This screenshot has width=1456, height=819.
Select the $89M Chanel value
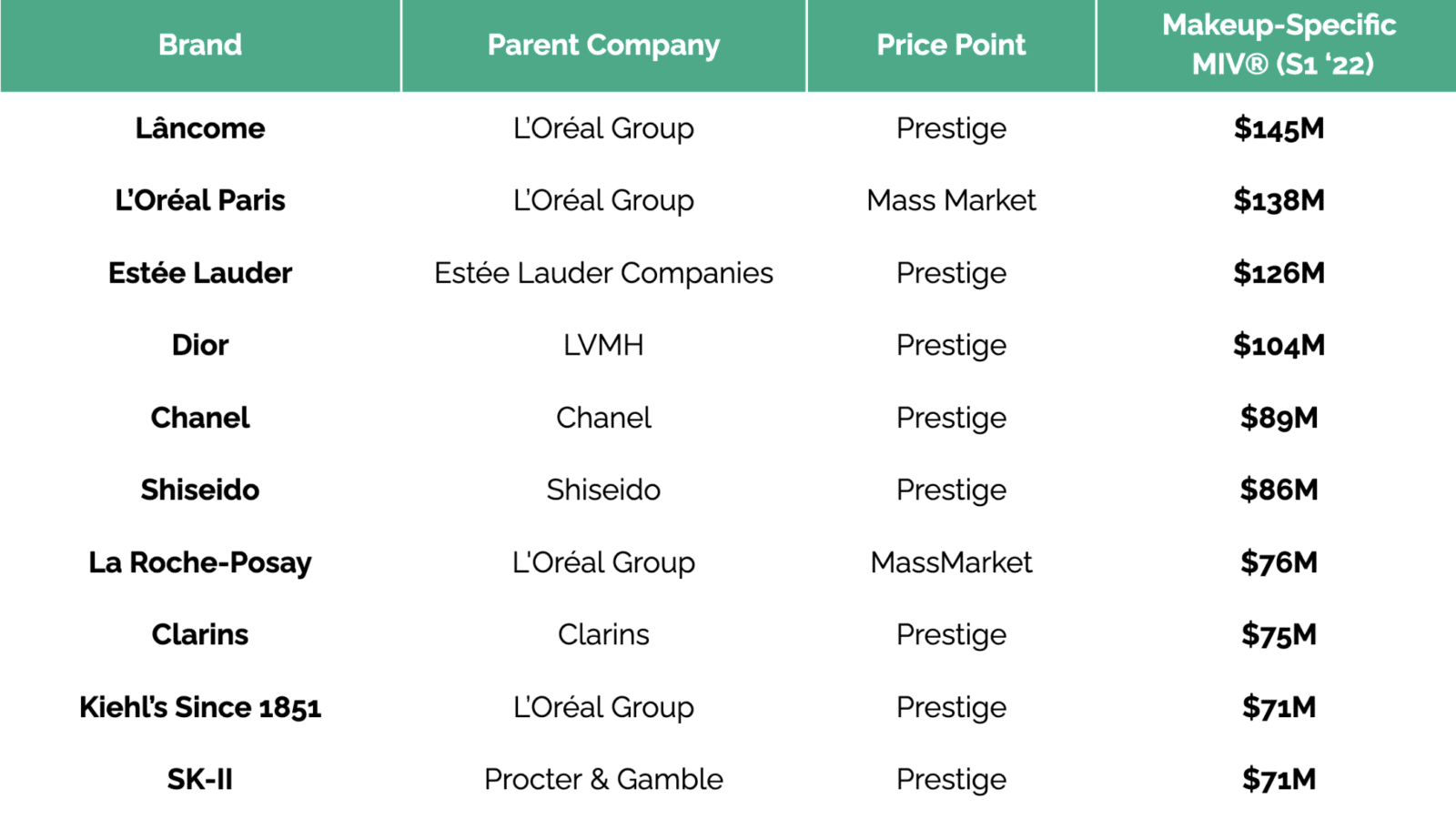tap(1279, 418)
